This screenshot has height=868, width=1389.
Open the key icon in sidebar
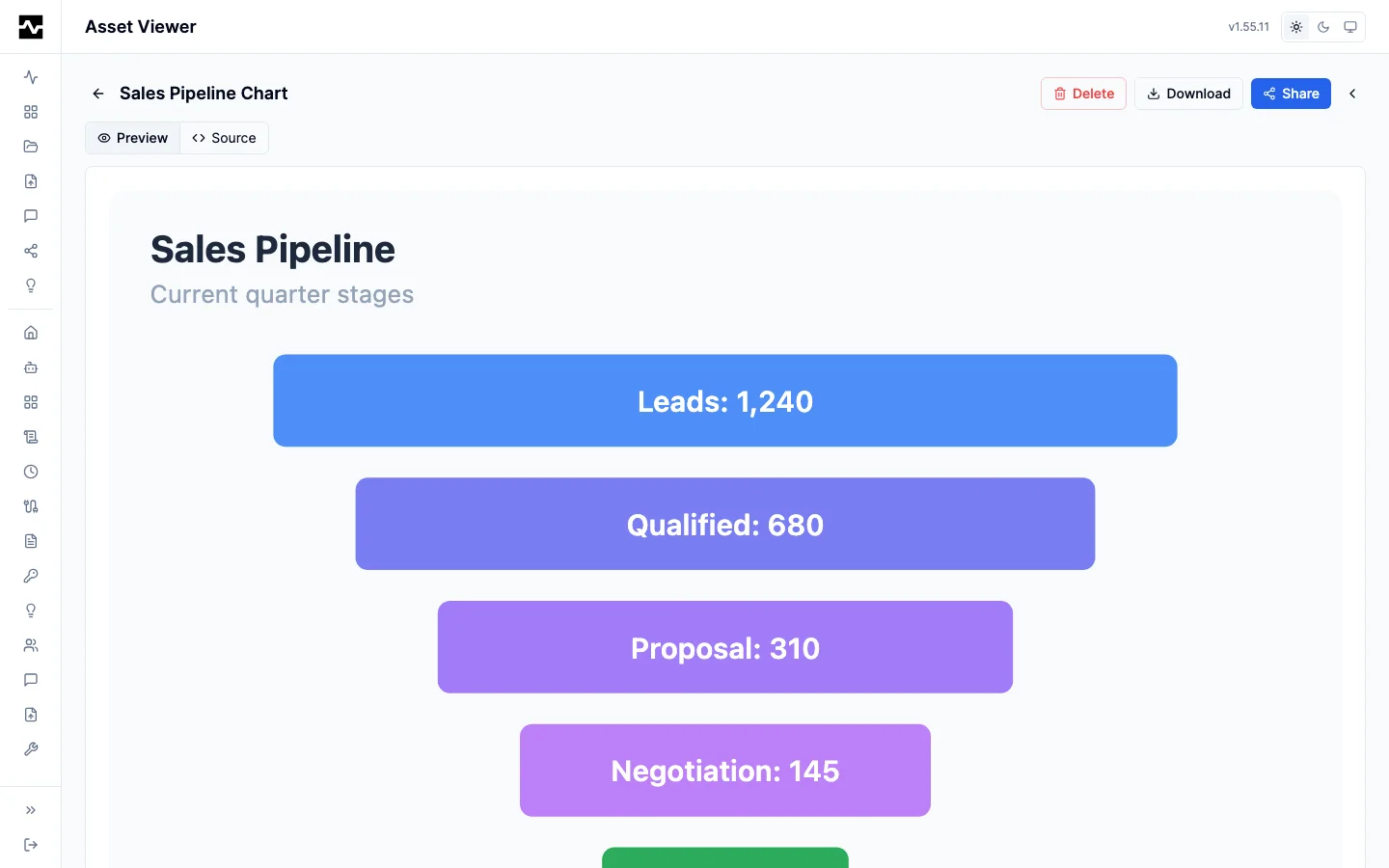[x=31, y=576]
